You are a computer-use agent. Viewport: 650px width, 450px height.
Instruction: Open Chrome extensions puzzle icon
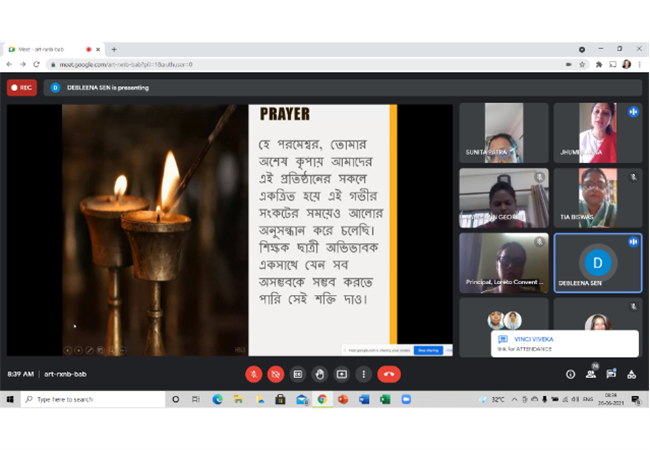click(599, 65)
